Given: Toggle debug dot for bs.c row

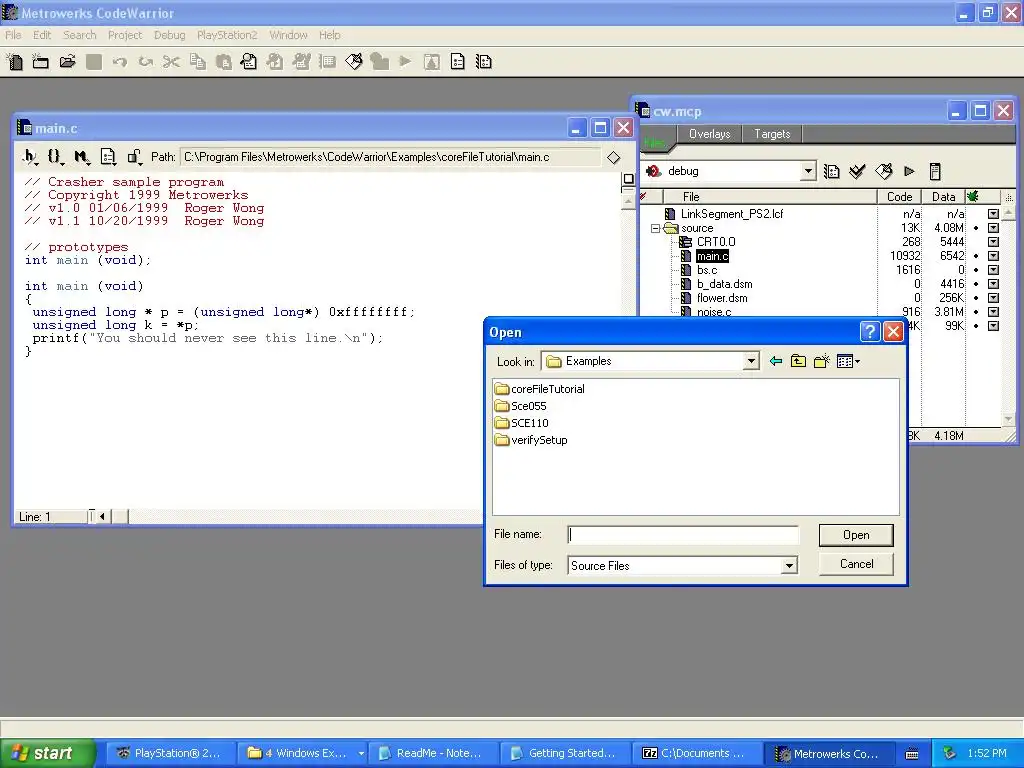Looking at the screenshot, I should point(976,270).
